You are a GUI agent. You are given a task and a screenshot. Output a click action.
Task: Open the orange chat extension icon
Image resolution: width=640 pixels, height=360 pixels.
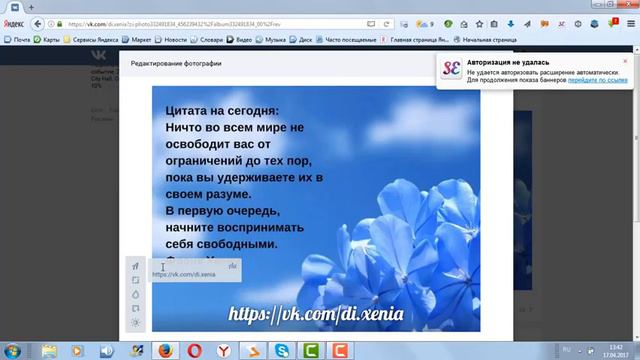point(544,24)
